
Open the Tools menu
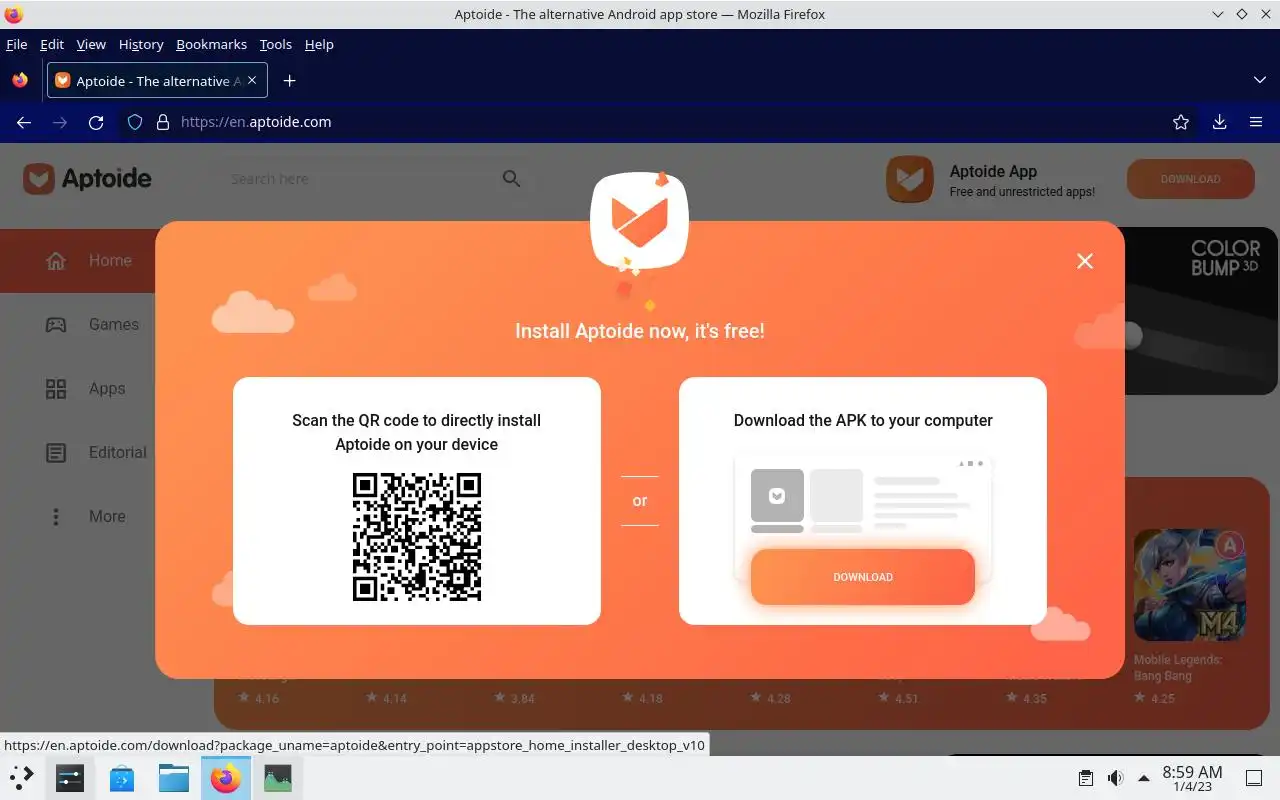pyautogui.click(x=276, y=44)
